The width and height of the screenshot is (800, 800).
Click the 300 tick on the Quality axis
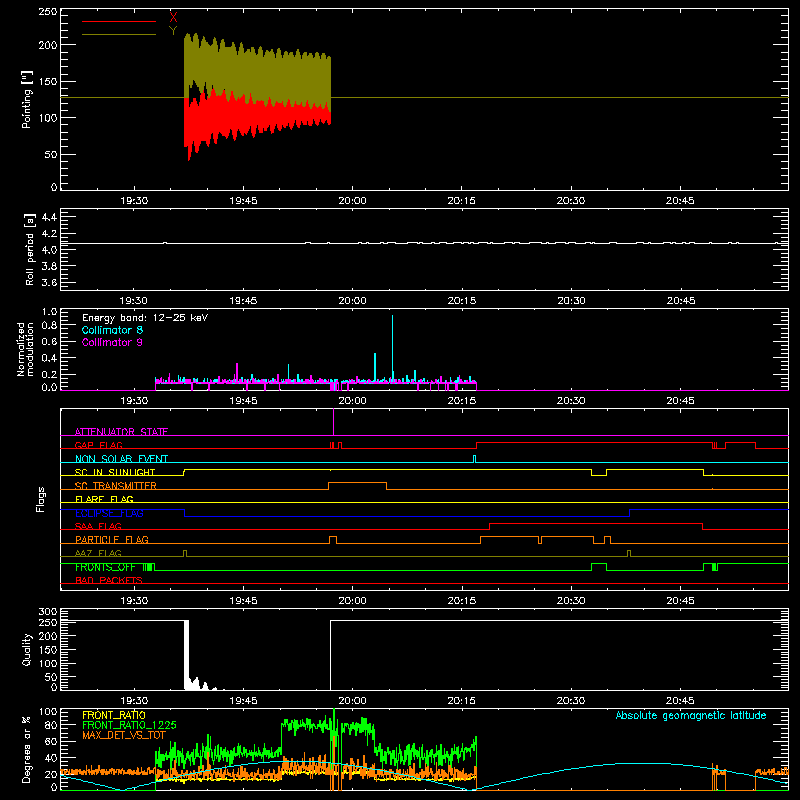point(48,612)
